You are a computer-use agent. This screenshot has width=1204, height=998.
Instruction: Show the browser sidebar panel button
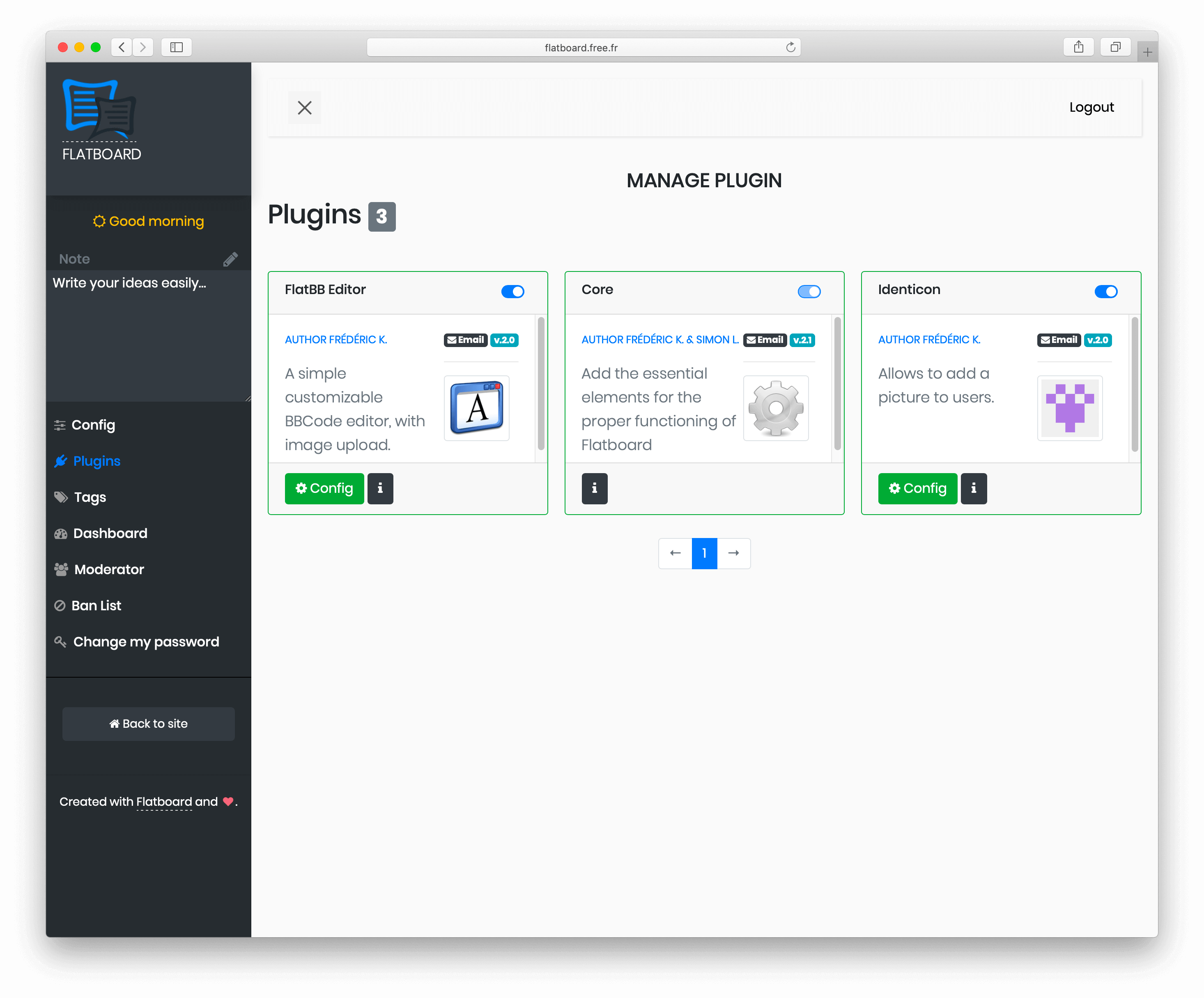click(x=177, y=47)
